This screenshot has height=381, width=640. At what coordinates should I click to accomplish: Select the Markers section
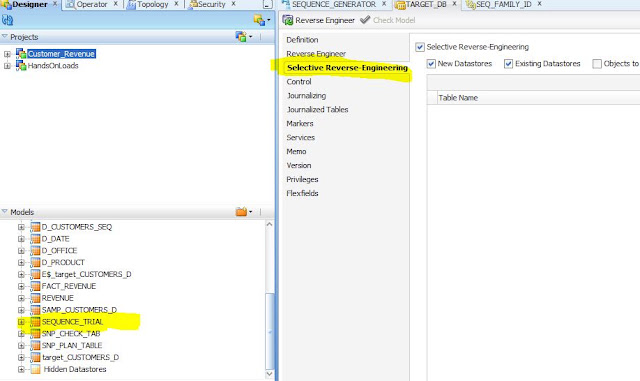click(300, 123)
